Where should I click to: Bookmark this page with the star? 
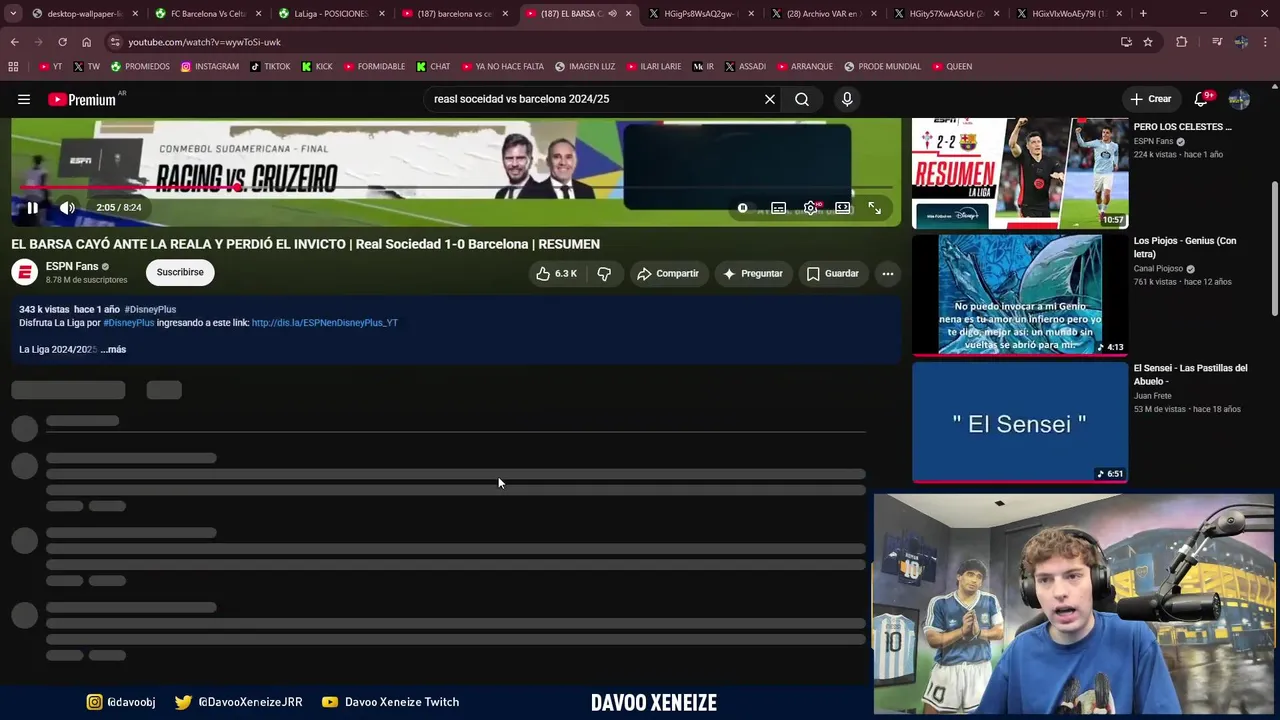click(x=1148, y=42)
